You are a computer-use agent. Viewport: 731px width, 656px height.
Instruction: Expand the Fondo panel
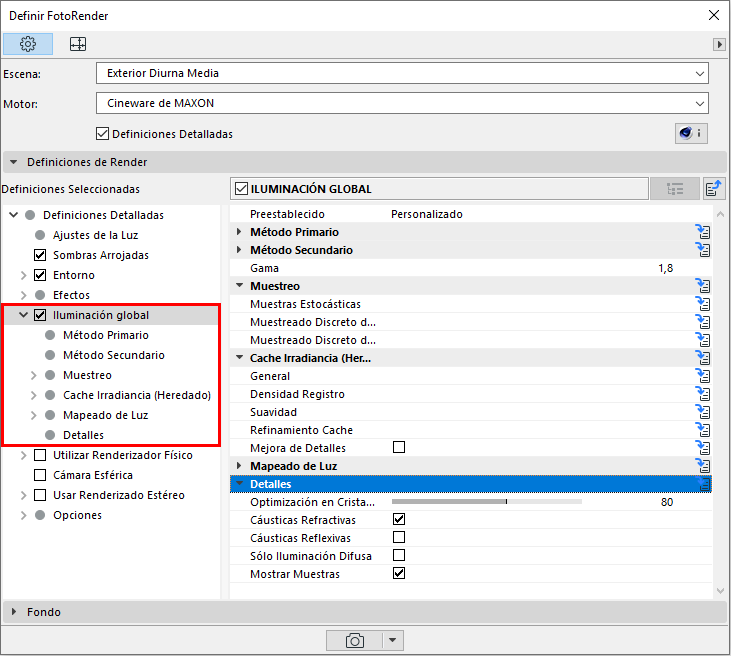pos(14,612)
